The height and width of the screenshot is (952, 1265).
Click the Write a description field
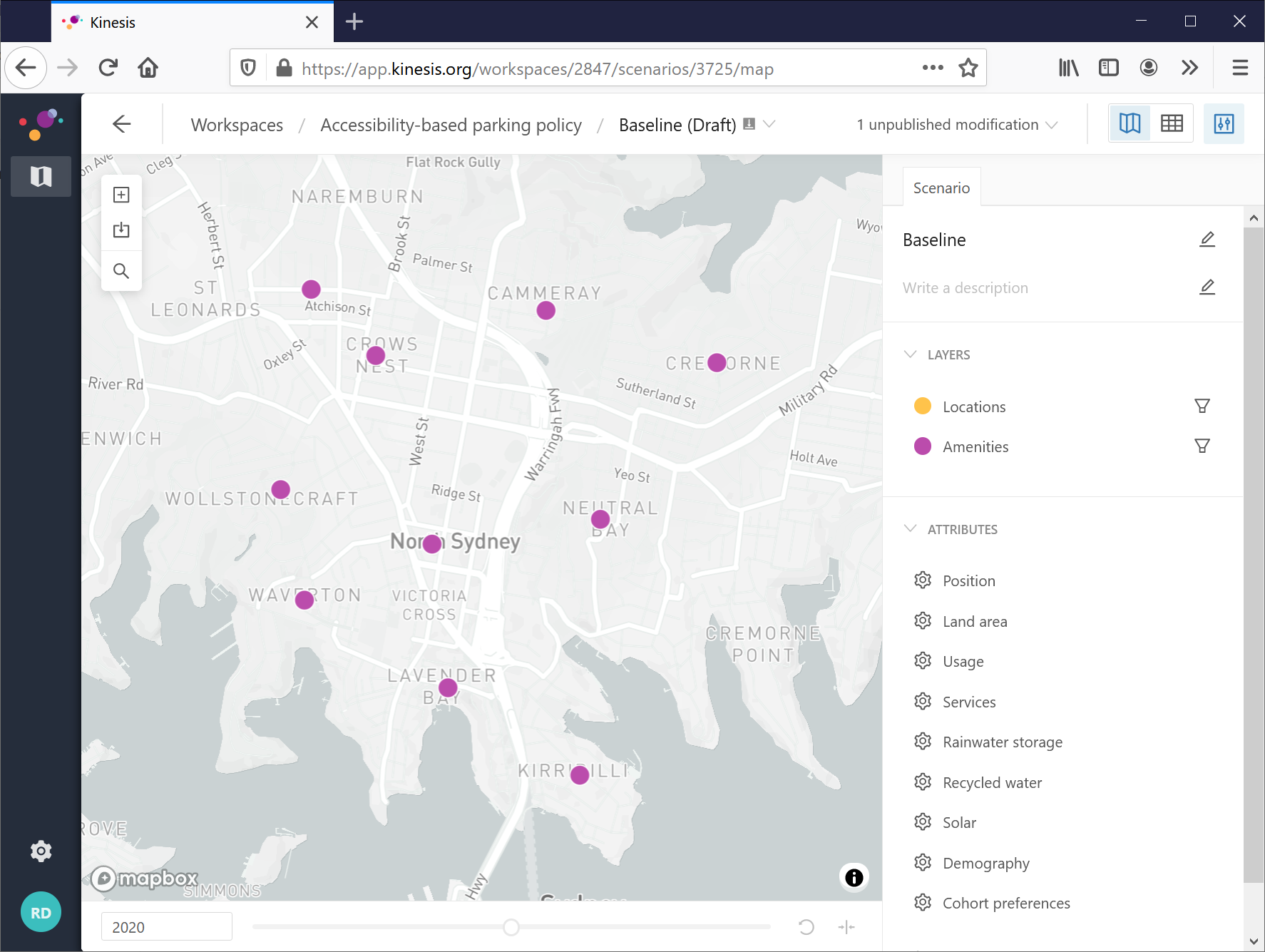coord(965,287)
